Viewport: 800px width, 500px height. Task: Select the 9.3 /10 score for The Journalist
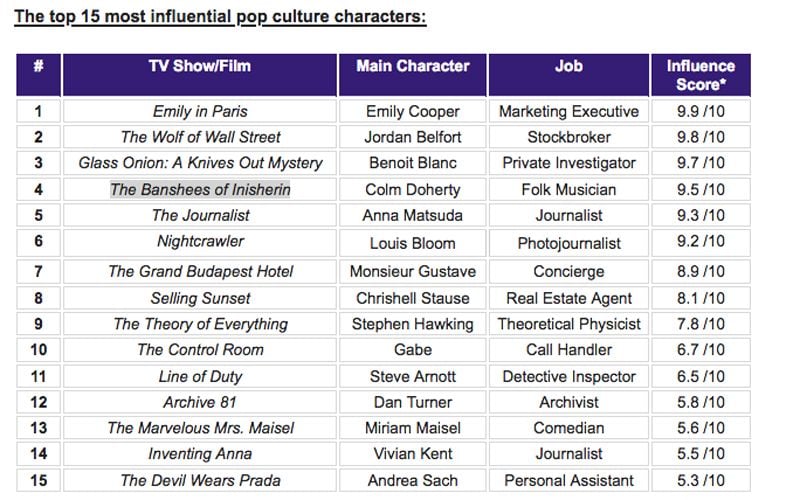coord(701,215)
